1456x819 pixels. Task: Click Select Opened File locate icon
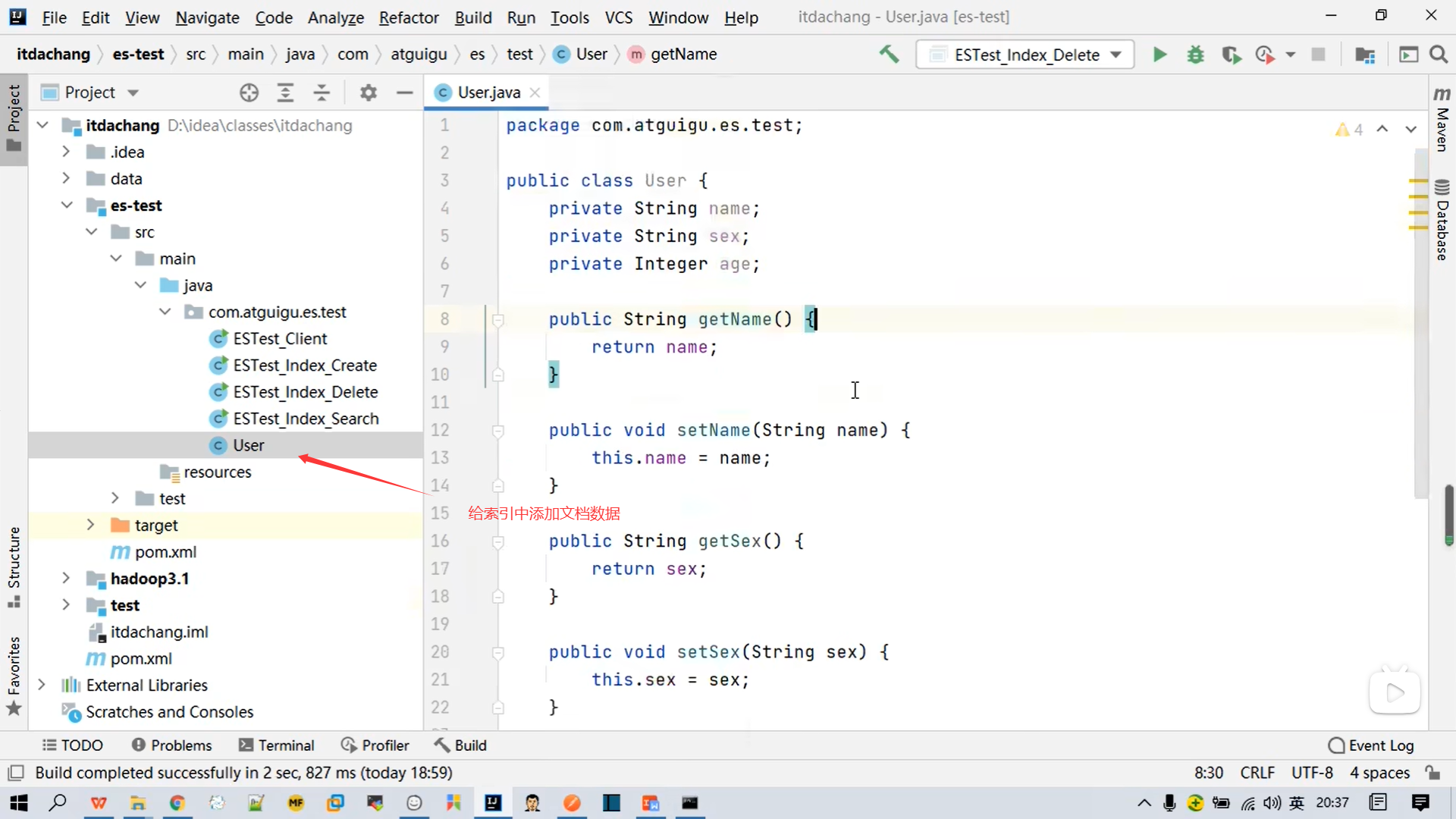click(x=249, y=93)
